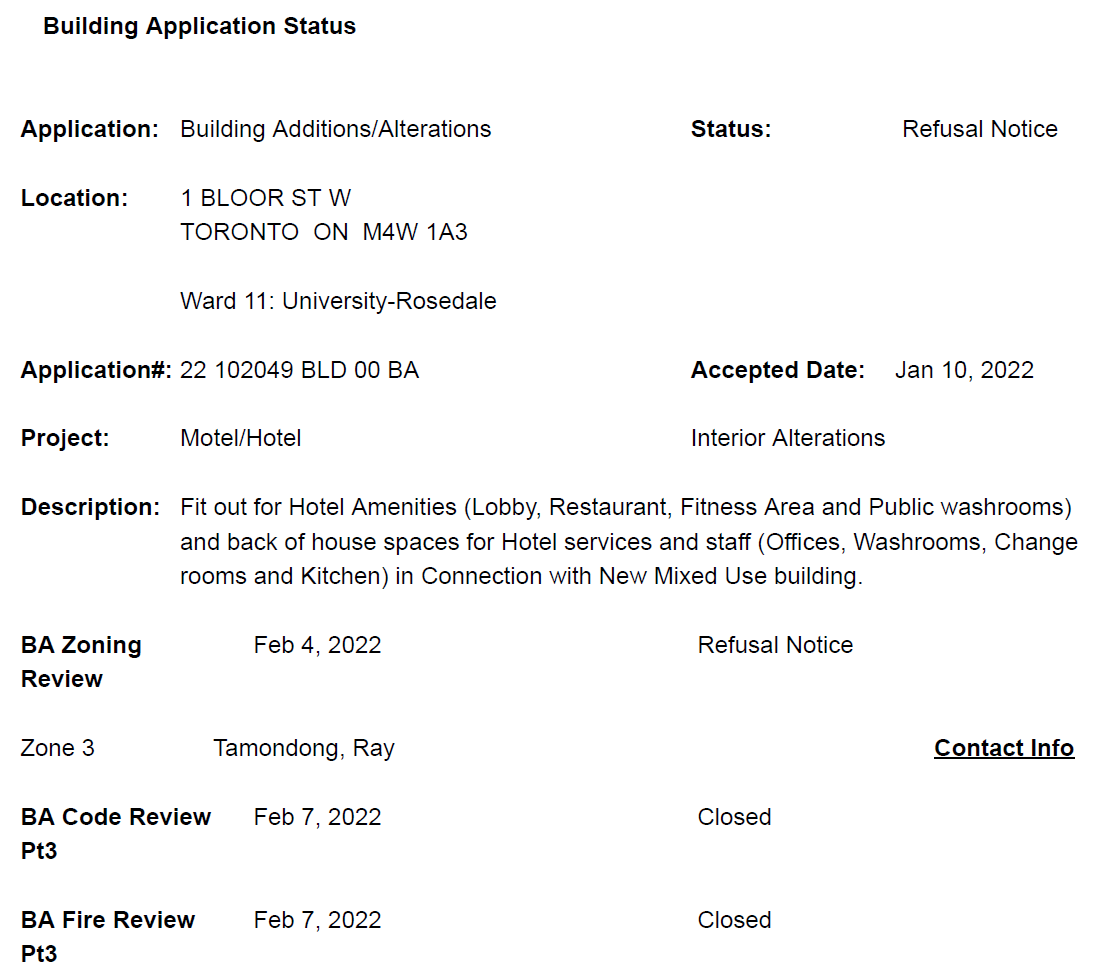Click the Building Additions/Alterations application type
Viewport: 1106px width, 979px height.
click(335, 129)
